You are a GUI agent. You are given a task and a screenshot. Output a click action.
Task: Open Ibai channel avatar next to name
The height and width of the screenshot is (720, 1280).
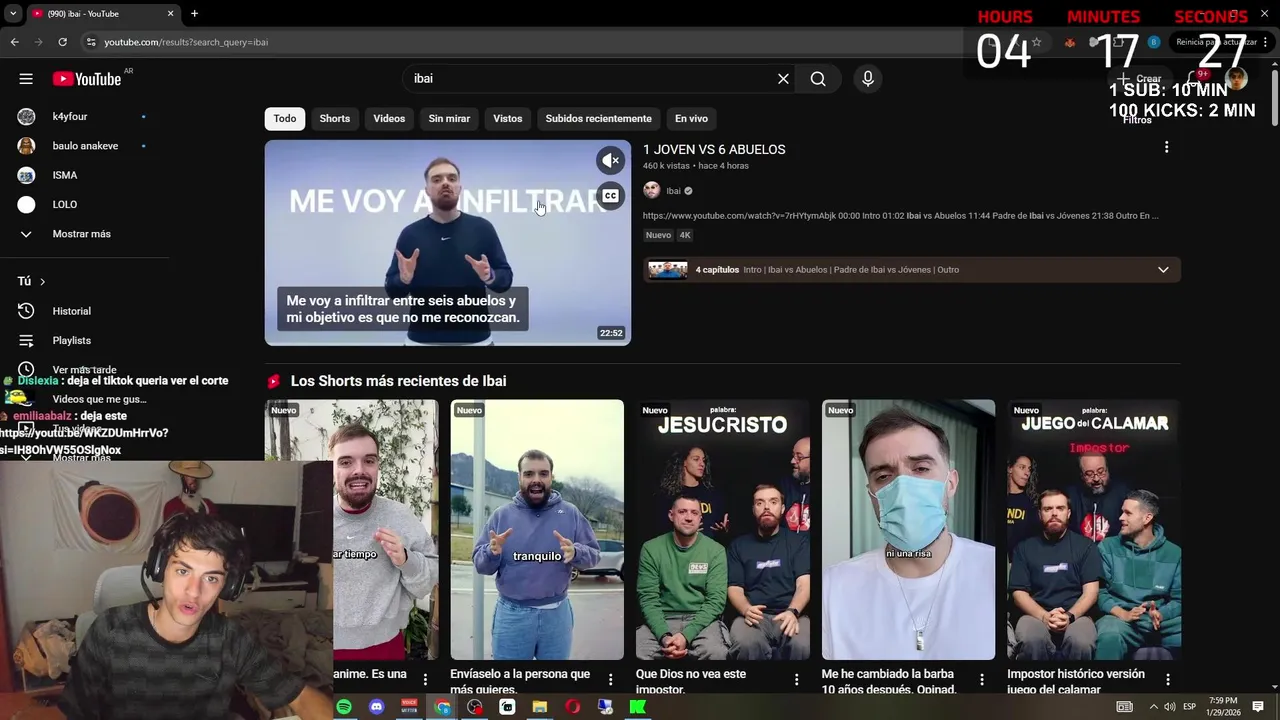[x=652, y=190]
